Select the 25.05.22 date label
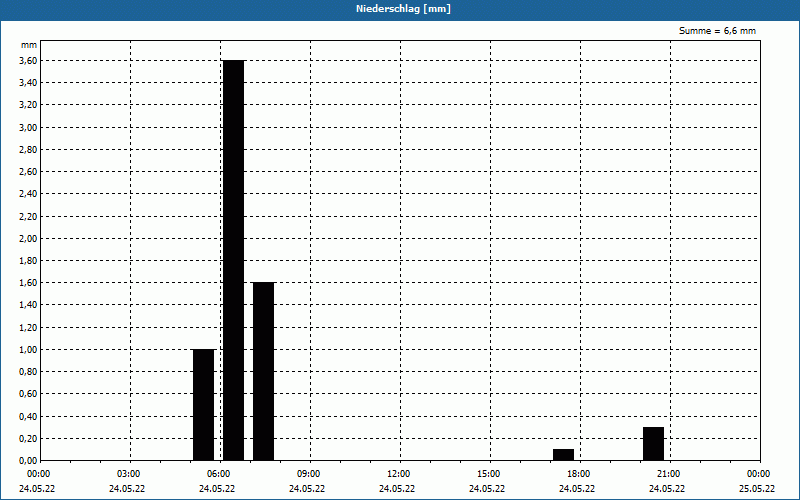The width and height of the screenshot is (800, 500). [x=757, y=489]
